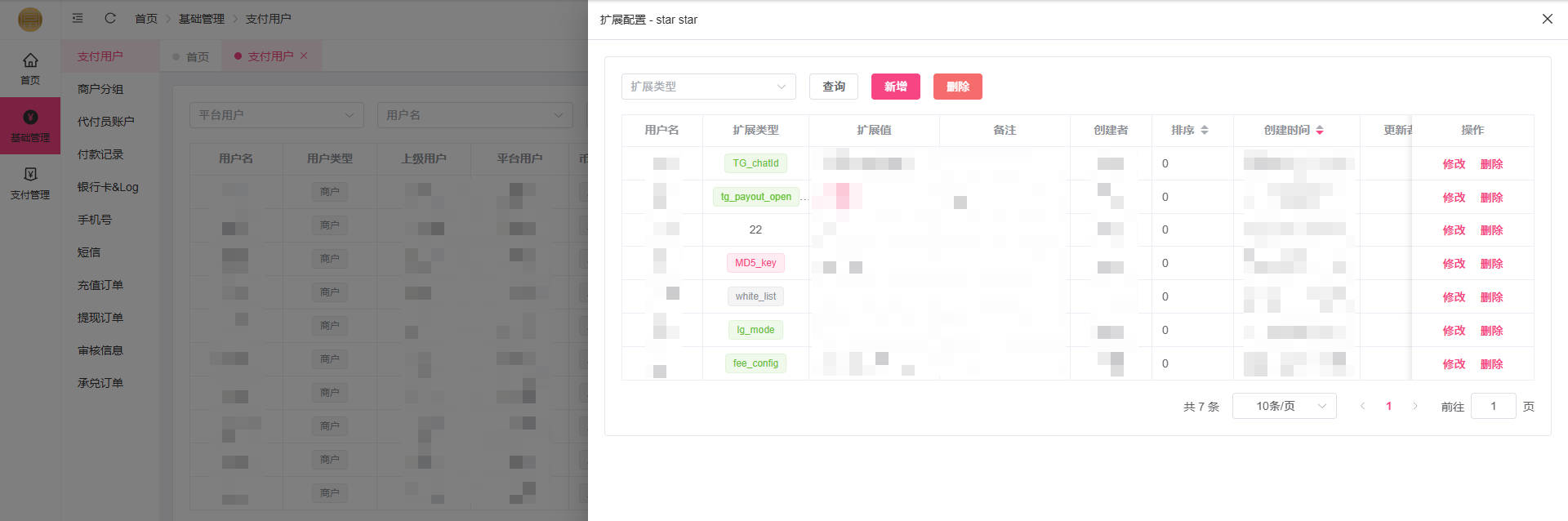Open 商户分组 in the side menu
Image resolution: width=1568 pixels, height=521 pixels.
[x=100, y=89]
